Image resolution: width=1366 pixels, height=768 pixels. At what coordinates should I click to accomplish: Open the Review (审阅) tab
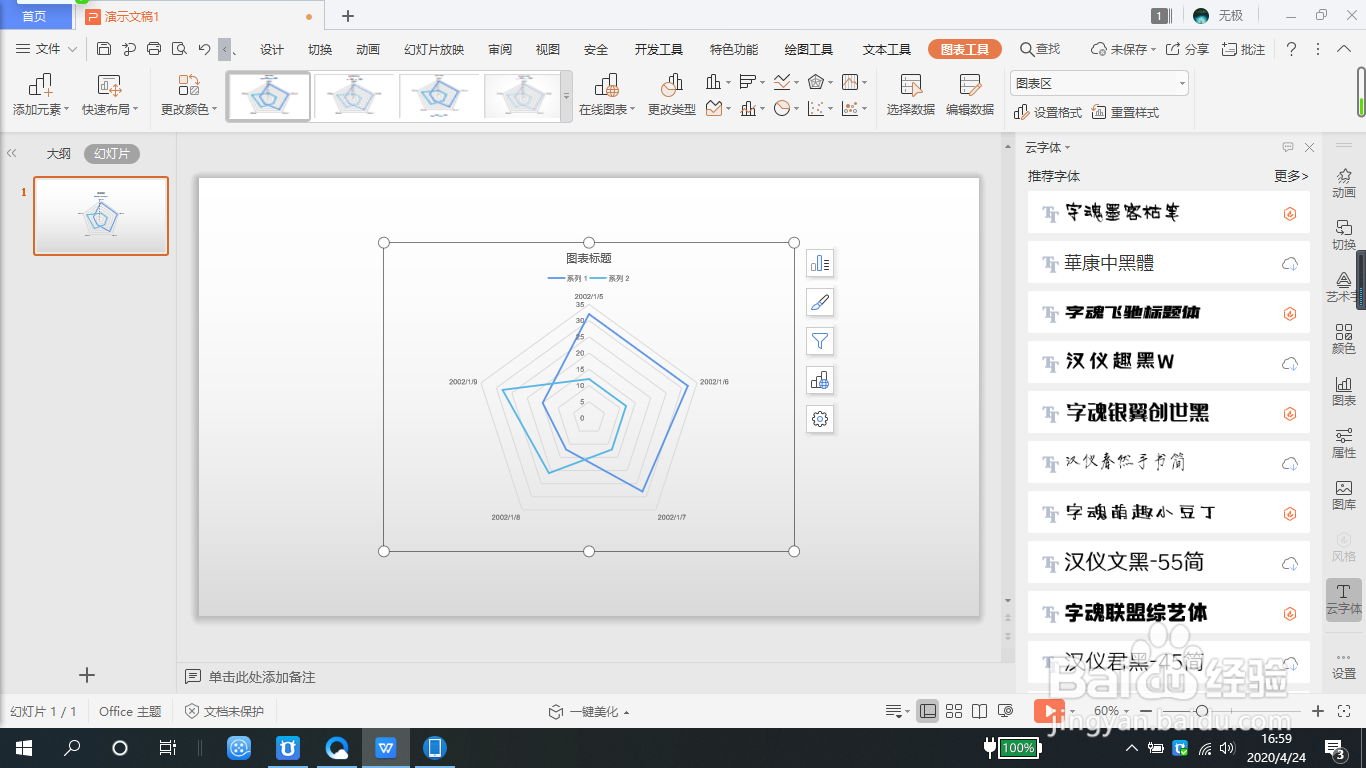coord(500,49)
